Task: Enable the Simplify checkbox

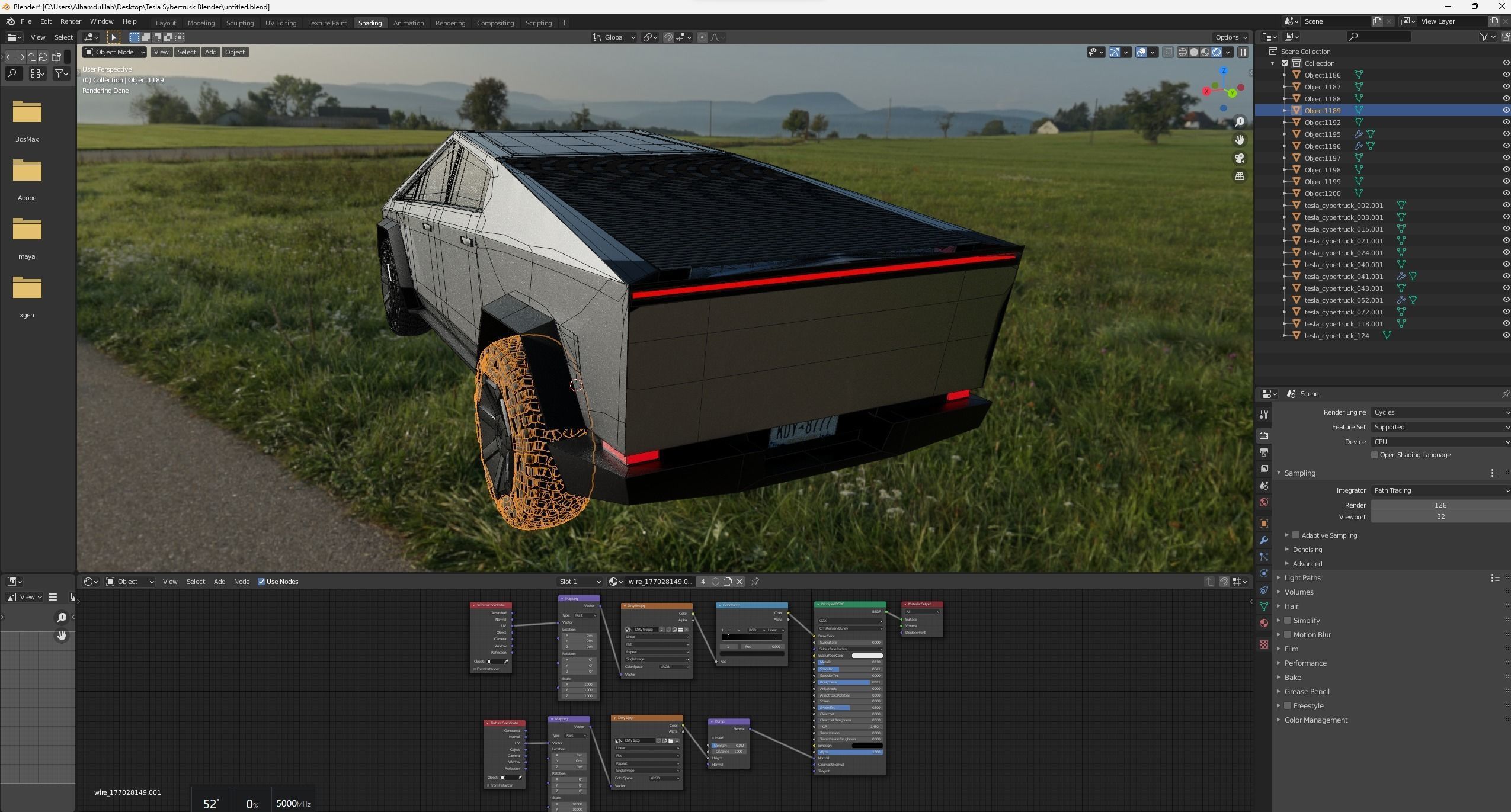Action: pos(1288,620)
